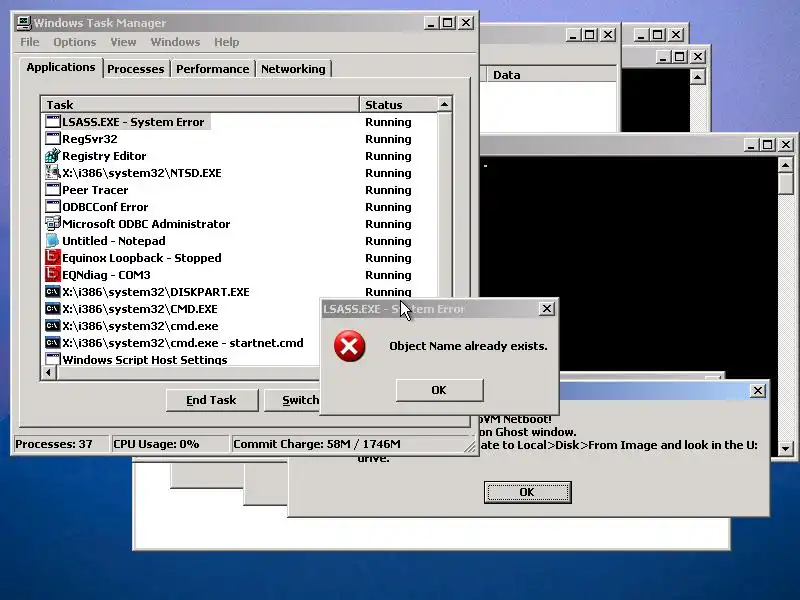Click the uppercase CMD.EXE console icon
800x600 pixels.
53,309
